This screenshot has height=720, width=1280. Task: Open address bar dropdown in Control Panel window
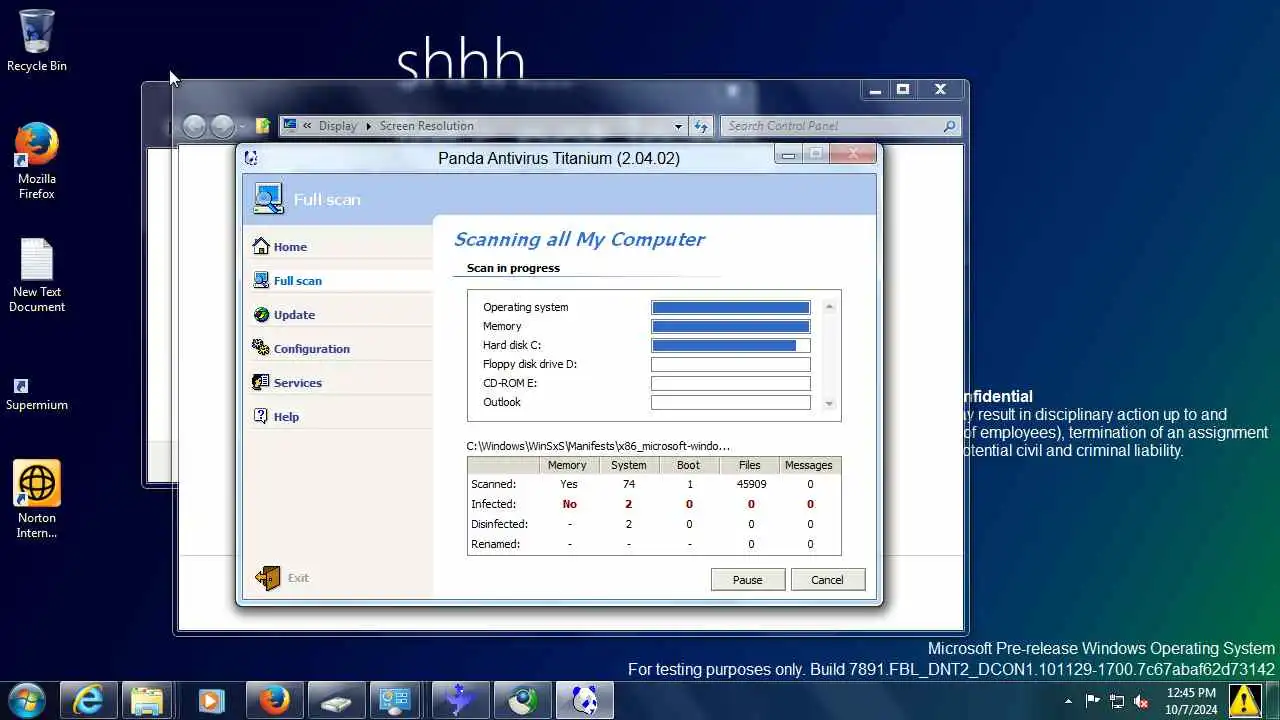678,126
